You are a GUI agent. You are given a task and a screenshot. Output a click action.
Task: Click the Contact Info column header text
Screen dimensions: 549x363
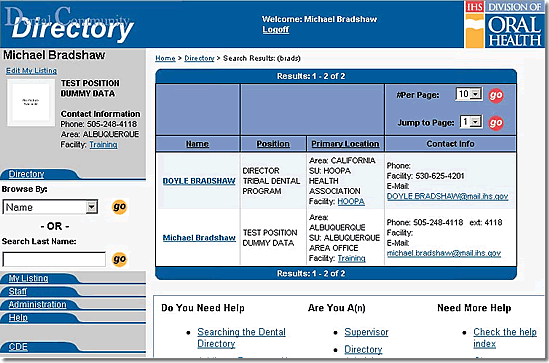click(x=450, y=144)
